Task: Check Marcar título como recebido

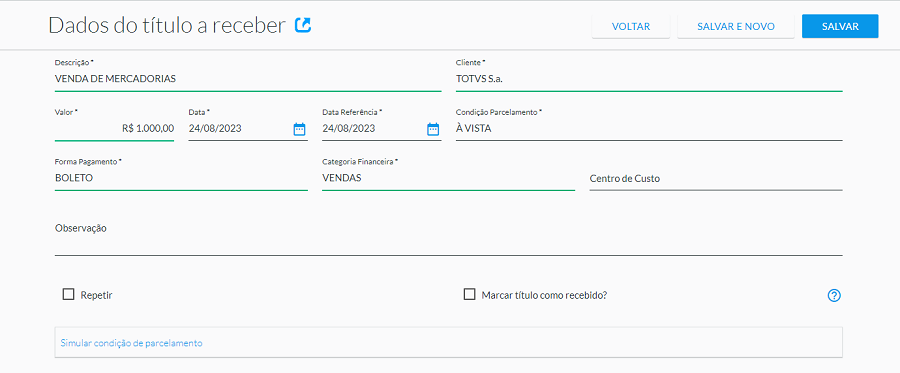Action: click(470, 294)
